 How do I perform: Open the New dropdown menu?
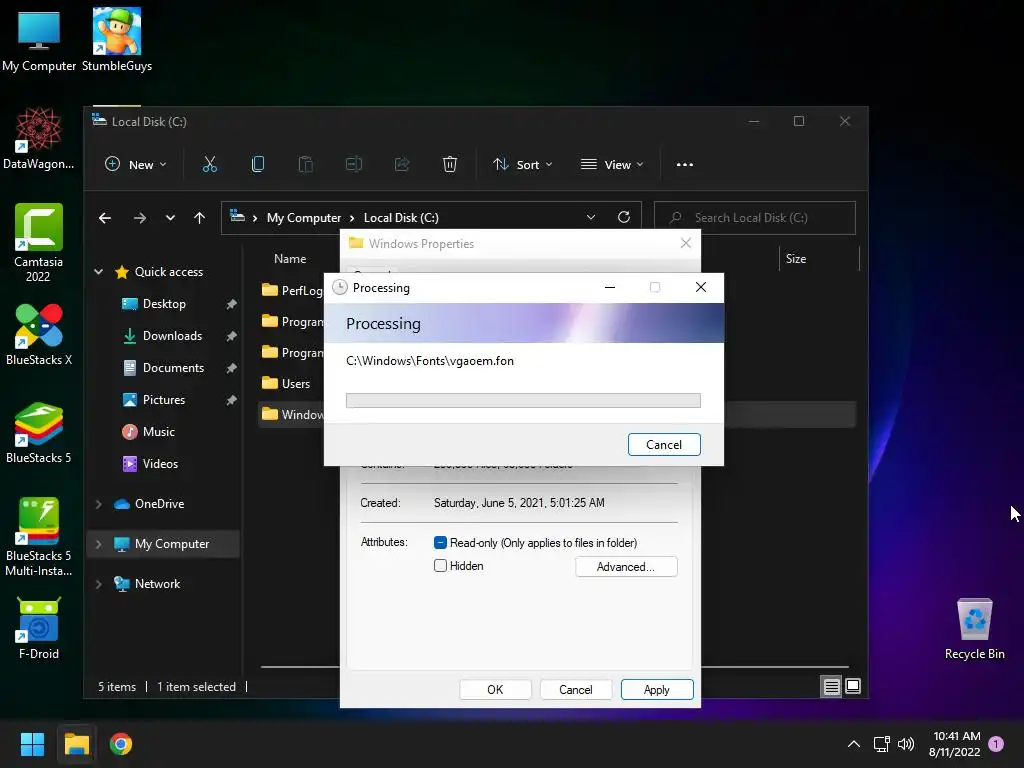(135, 165)
